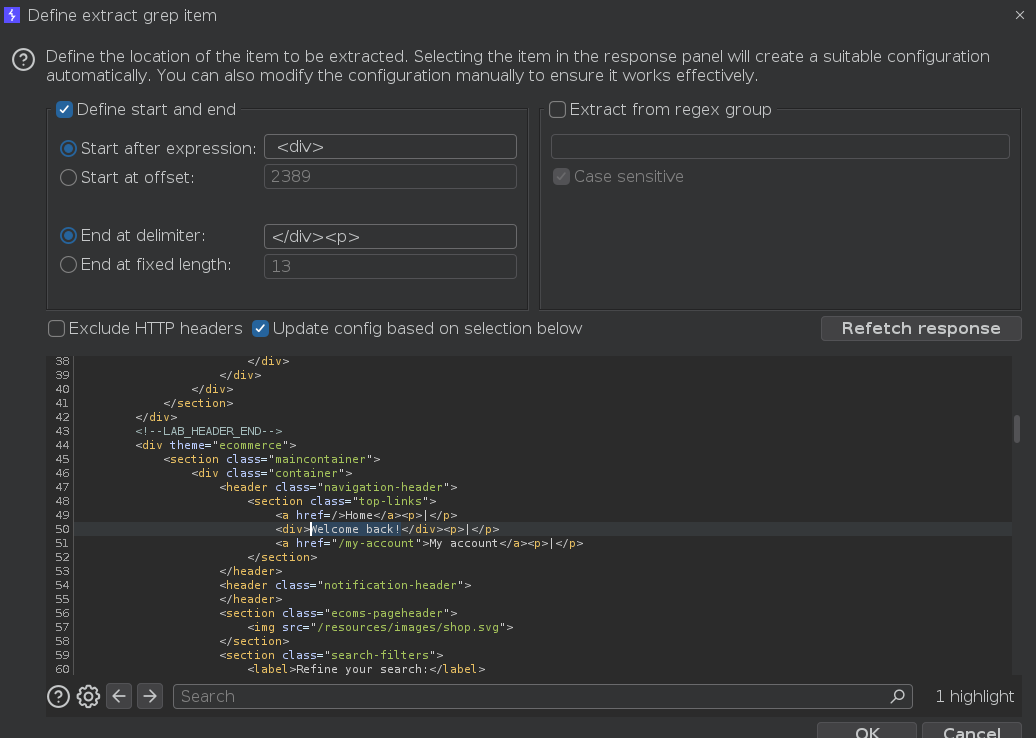Screen dimensions: 1036x738
Task: Go to previous search match arrow
Action: [119, 696]
